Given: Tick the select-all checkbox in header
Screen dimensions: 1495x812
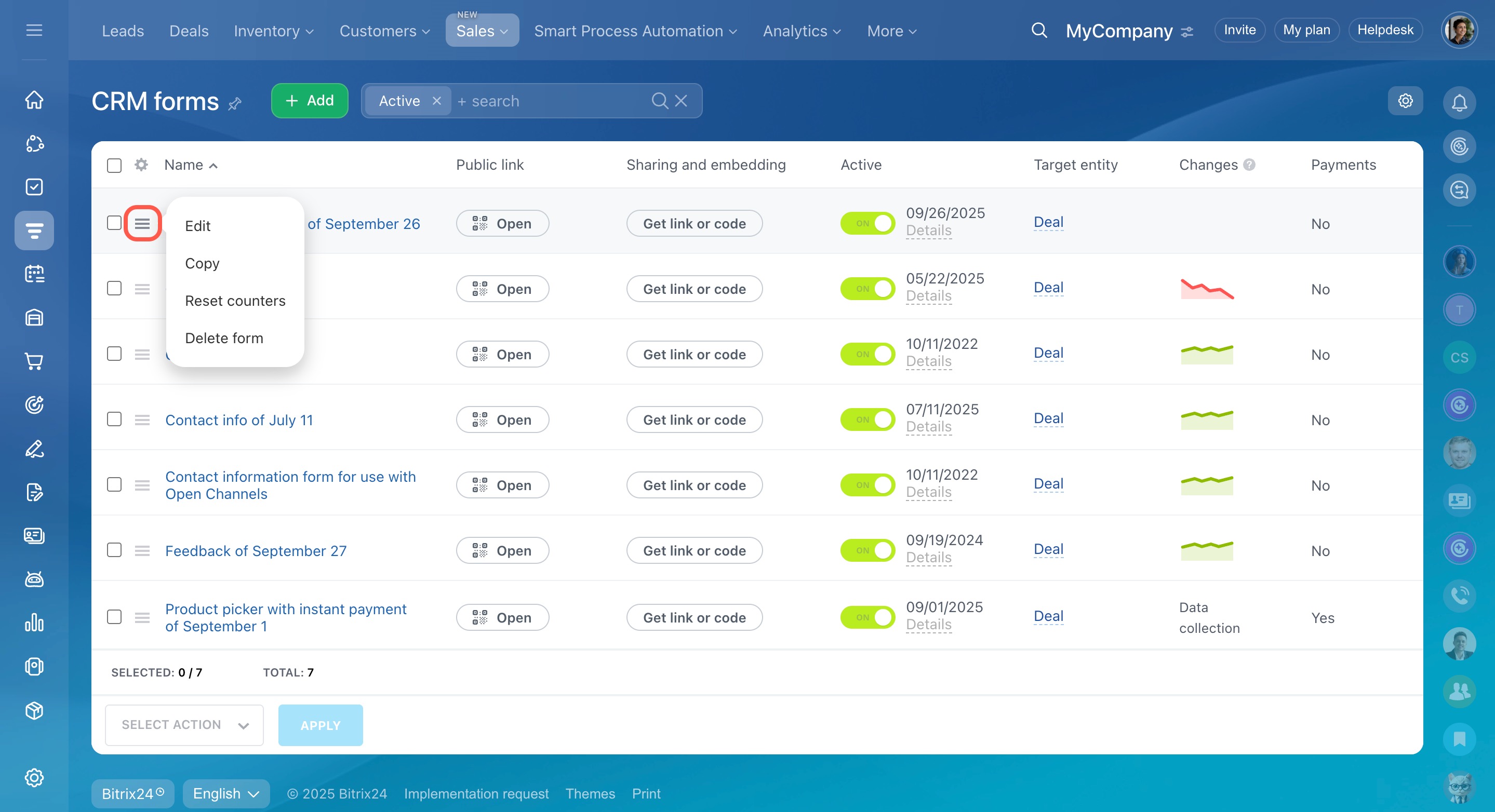Looking at the screenshot, I should coord(114,165).
